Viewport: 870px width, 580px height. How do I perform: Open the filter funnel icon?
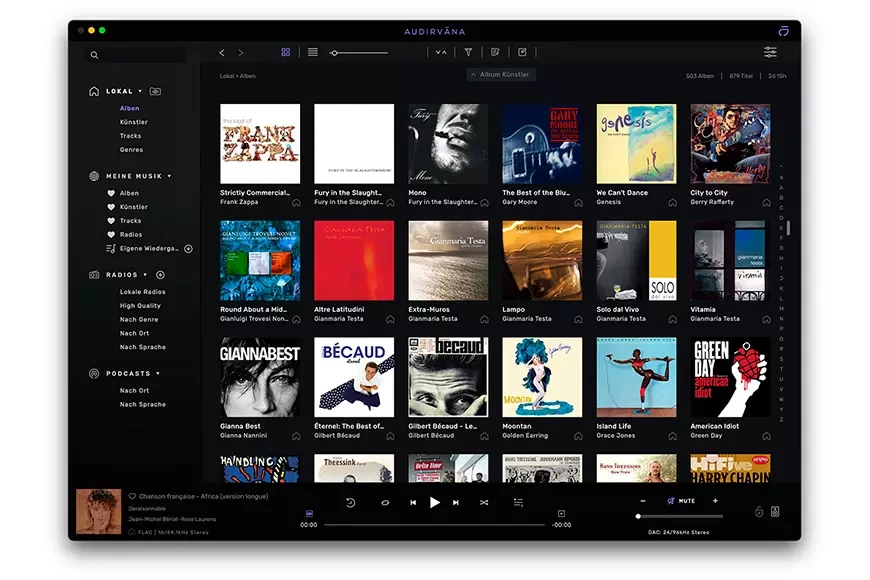click(x=468, y=52)
